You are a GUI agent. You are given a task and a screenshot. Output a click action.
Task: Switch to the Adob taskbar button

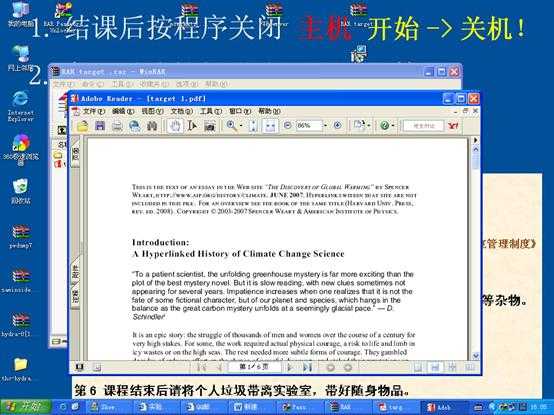[442, 407]
